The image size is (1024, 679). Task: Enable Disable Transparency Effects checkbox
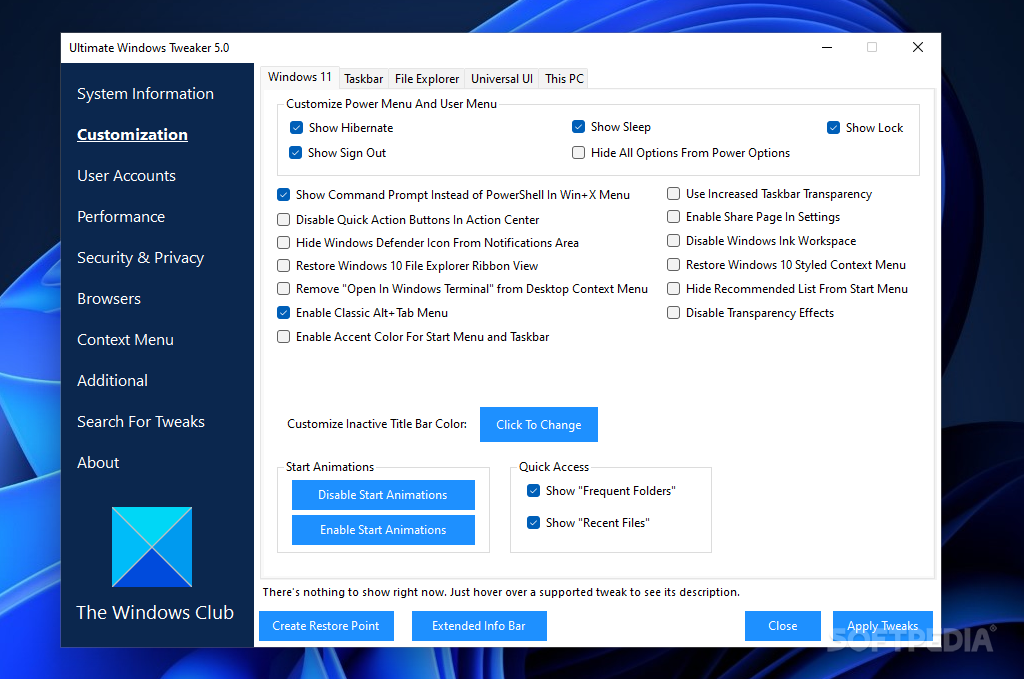tap(673, 313)
